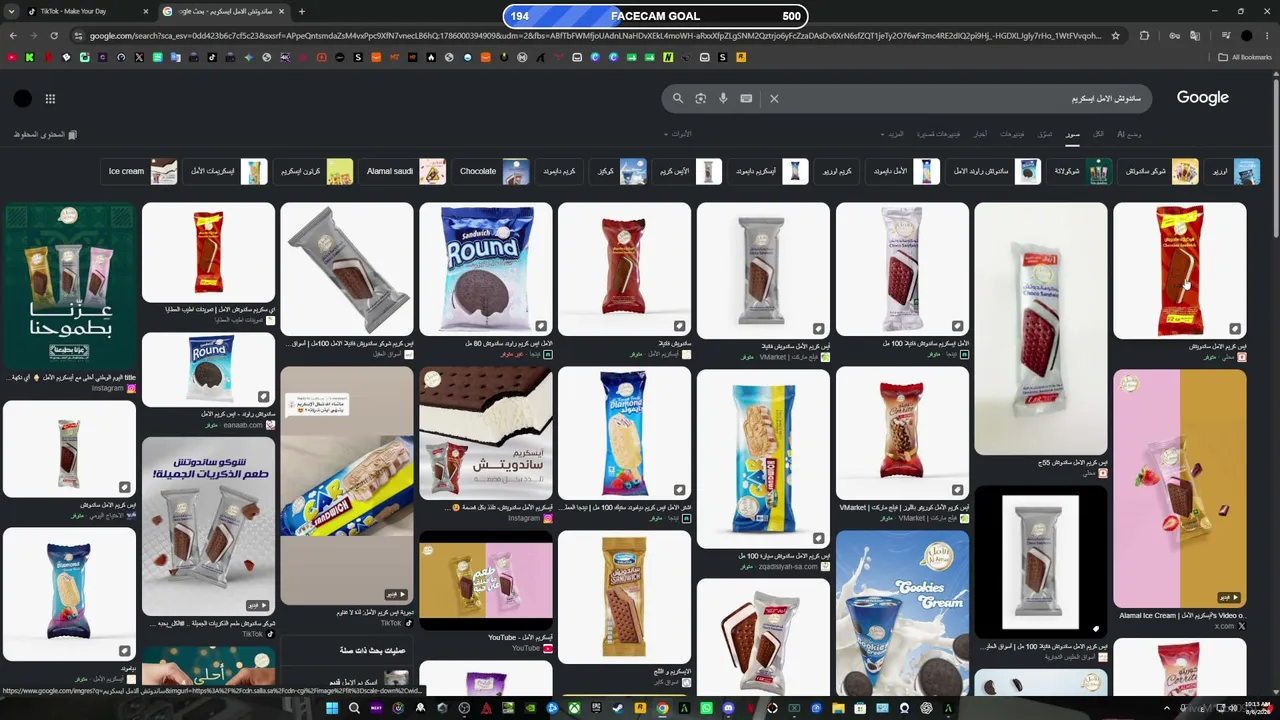Open the Windows Start menu
Screen dimensions: 1280x720
(x=332, y=708)
